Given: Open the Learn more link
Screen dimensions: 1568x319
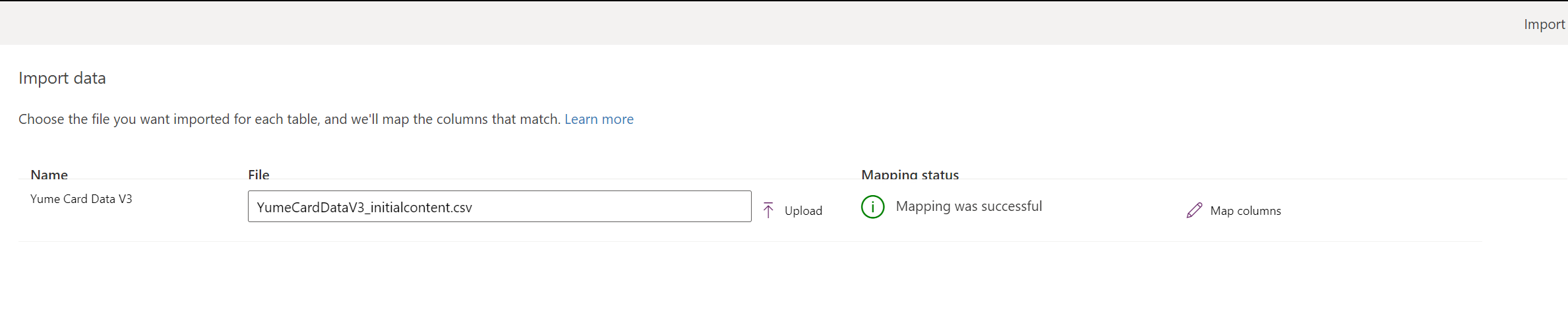Looking at the screenshot, I should pos(599,119).
